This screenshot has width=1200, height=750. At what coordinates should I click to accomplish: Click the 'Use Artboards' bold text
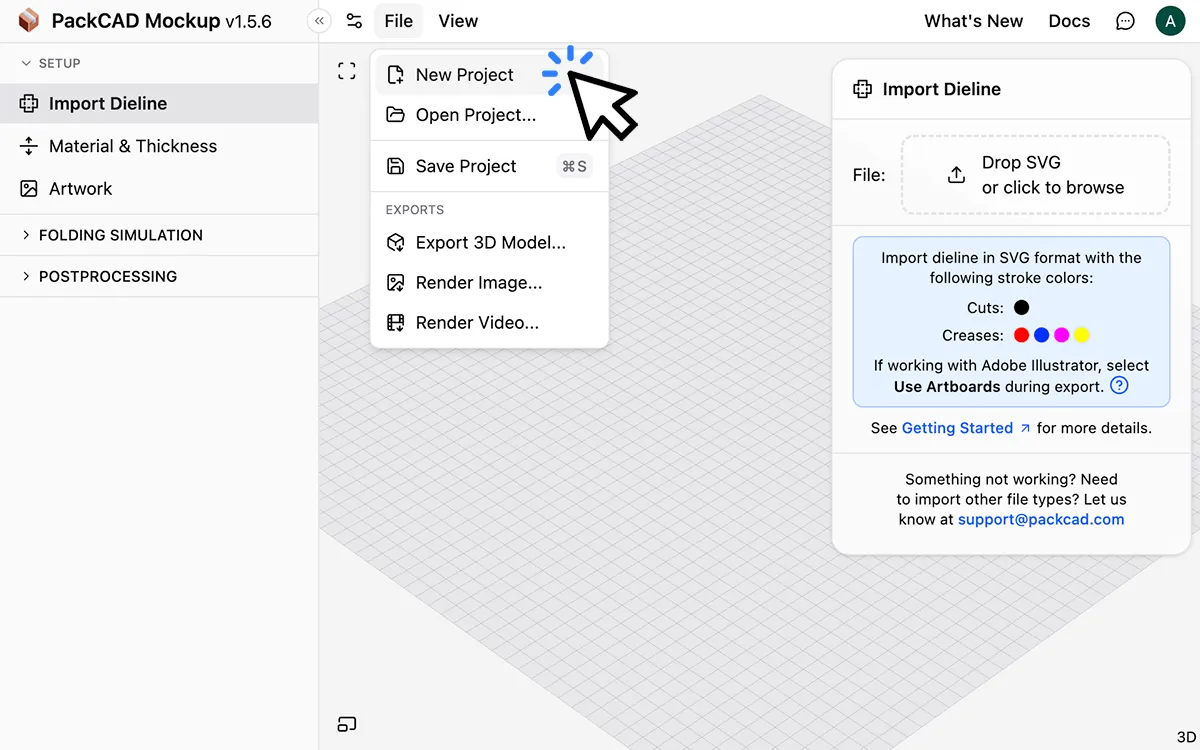coord(947,386)
